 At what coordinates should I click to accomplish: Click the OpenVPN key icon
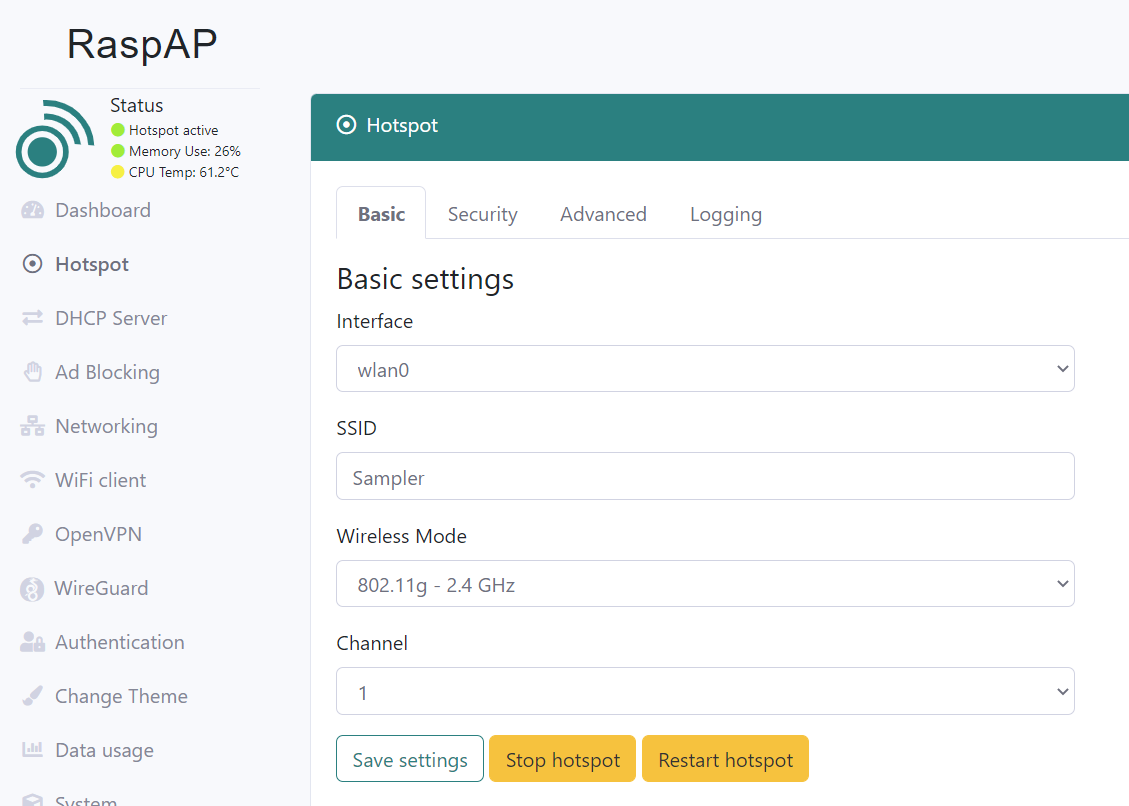[x=32, y=534]
